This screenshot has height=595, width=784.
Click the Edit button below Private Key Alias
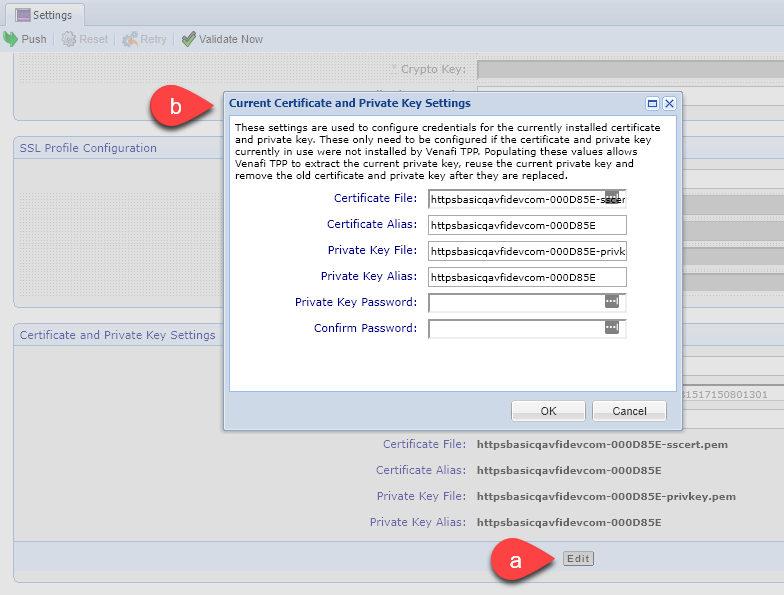(578, 559)
